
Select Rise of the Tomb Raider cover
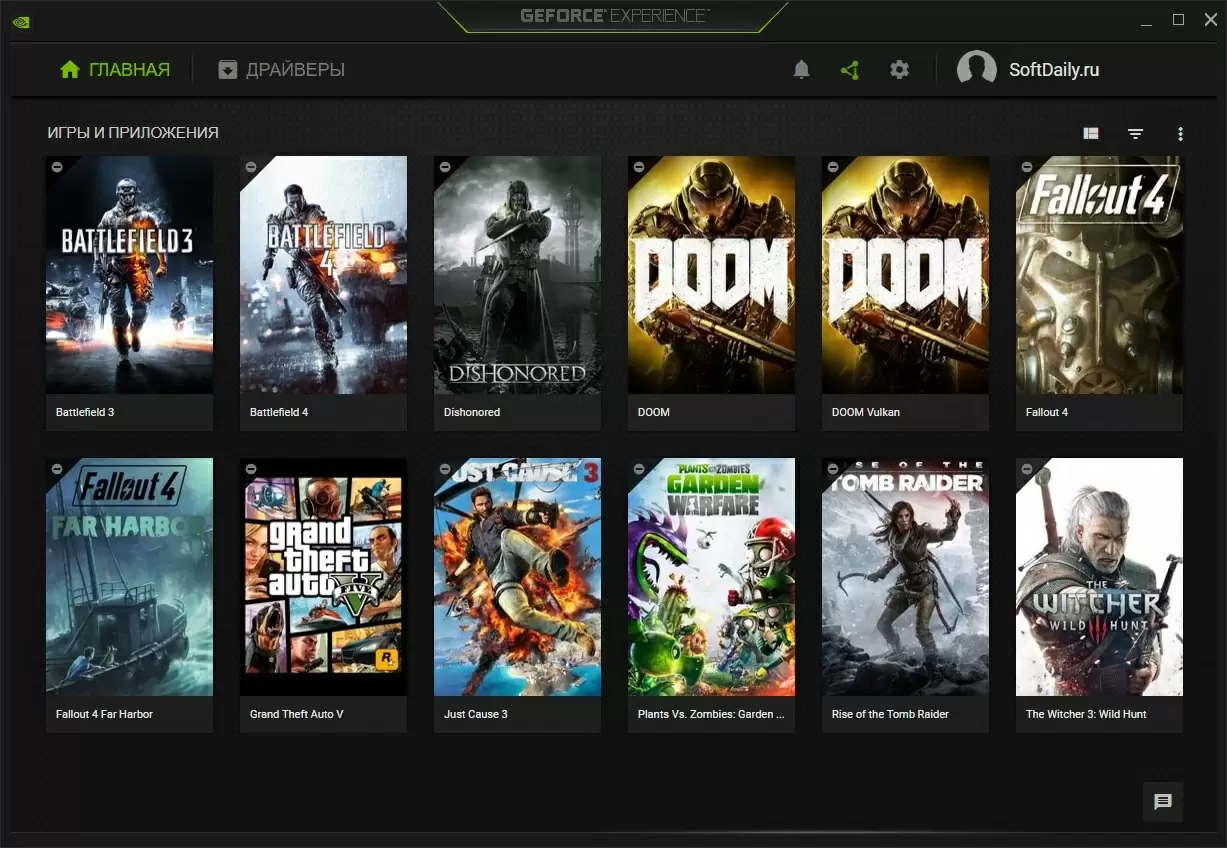click(x=905, y=577)
